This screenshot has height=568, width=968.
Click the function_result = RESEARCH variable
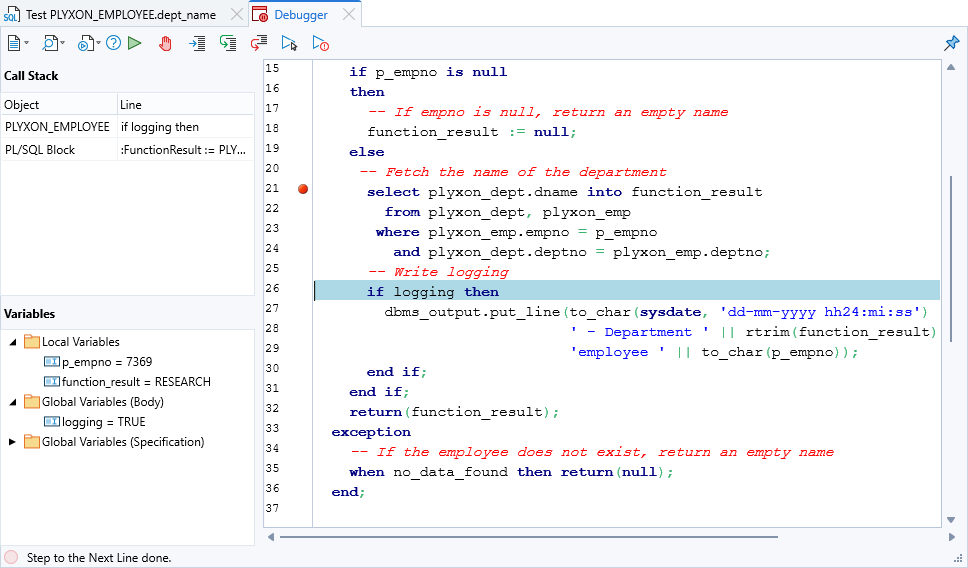pos(136,382)
